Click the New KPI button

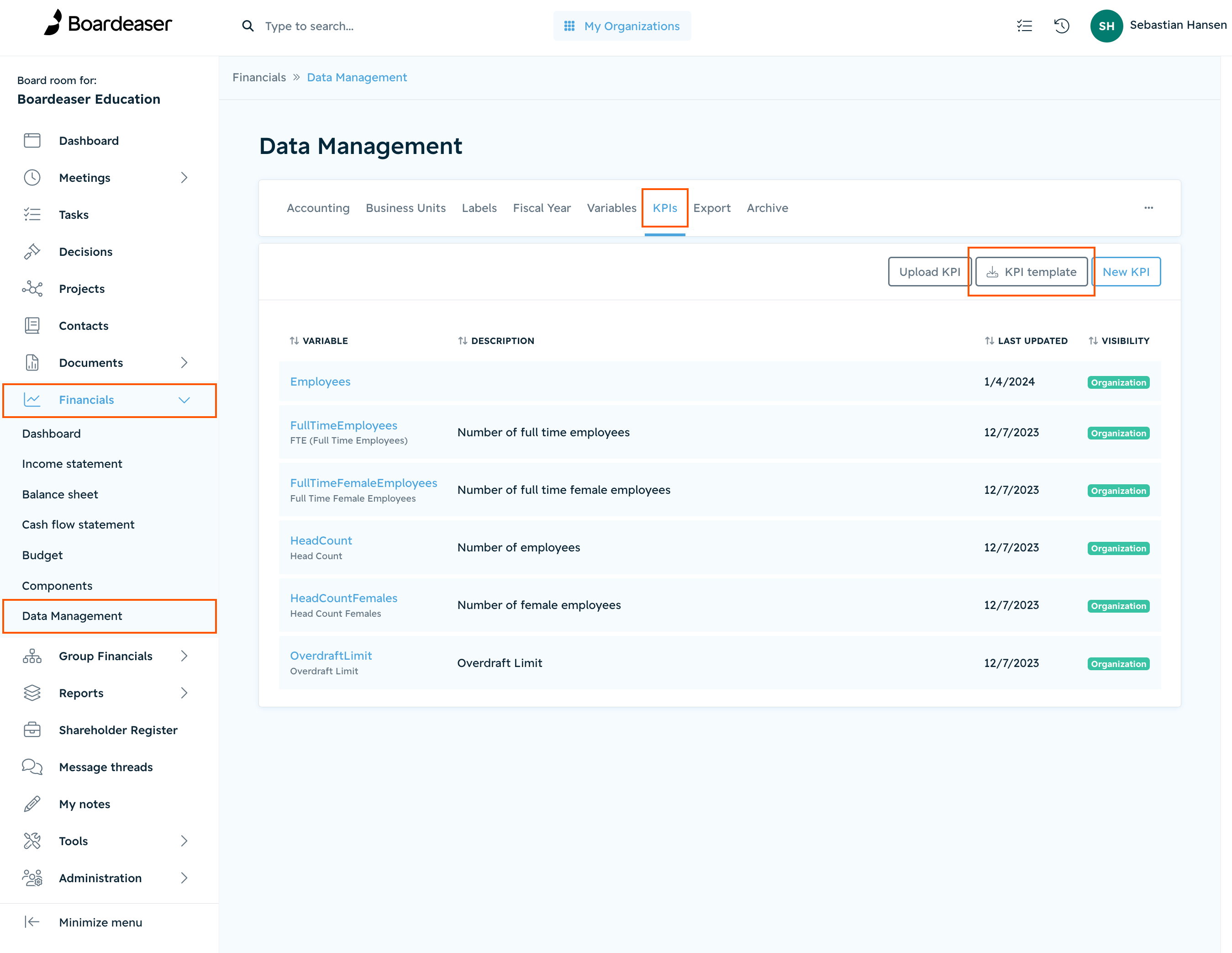pos(1126,272)
